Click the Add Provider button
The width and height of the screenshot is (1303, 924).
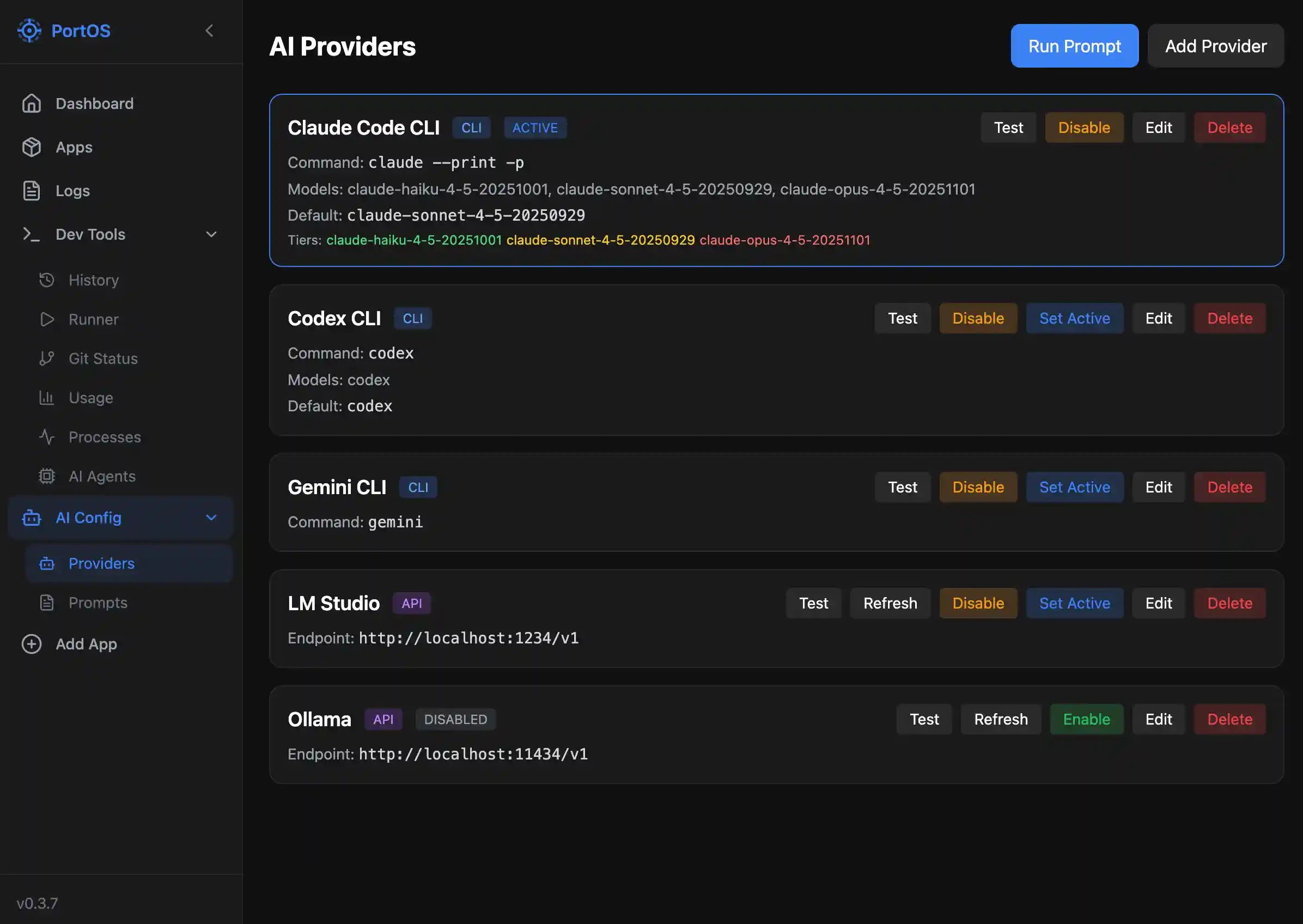[x=1215, y=46]
